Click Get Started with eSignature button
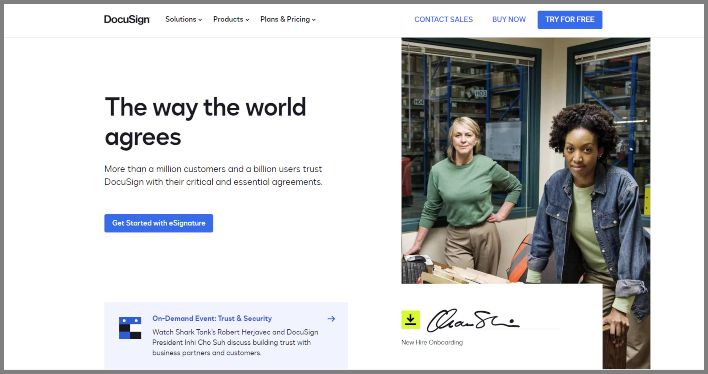 click(158, 223)
